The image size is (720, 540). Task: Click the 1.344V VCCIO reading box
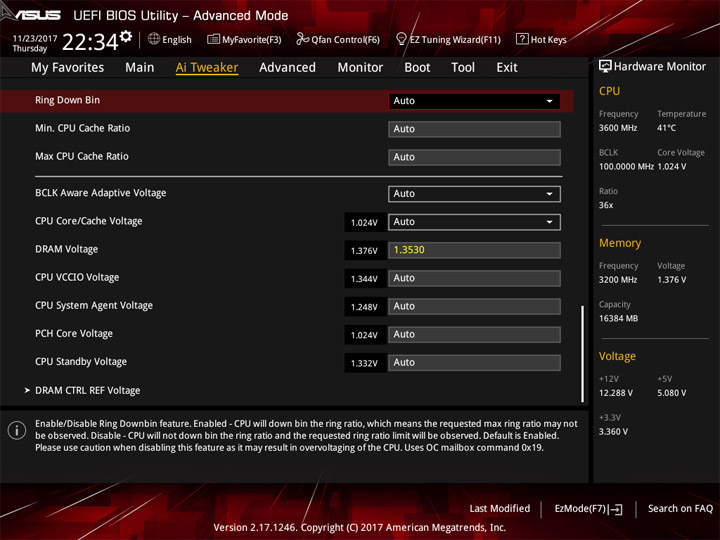pos(365,279)
